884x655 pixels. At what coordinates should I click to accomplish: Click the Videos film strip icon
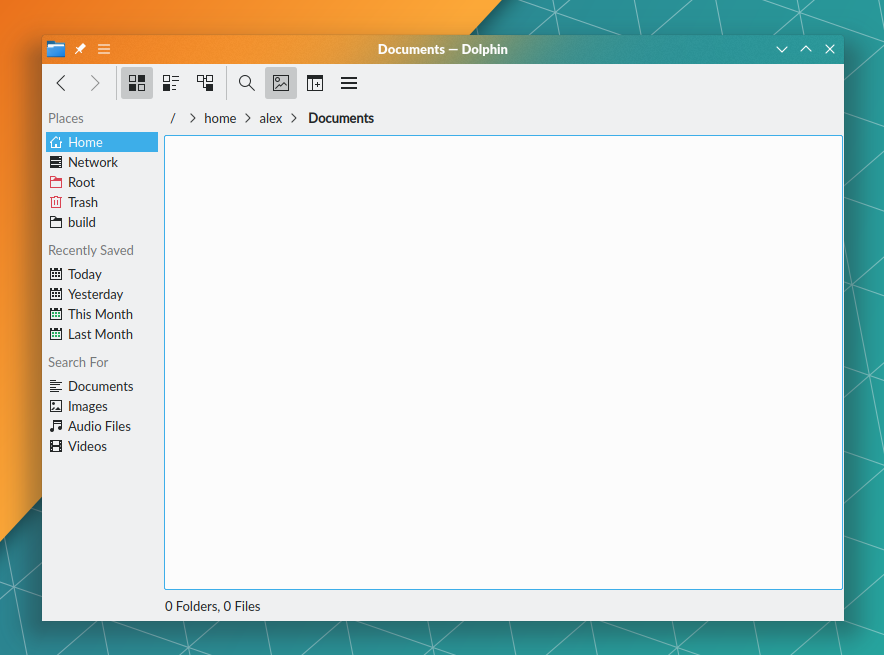pos(56,446)
